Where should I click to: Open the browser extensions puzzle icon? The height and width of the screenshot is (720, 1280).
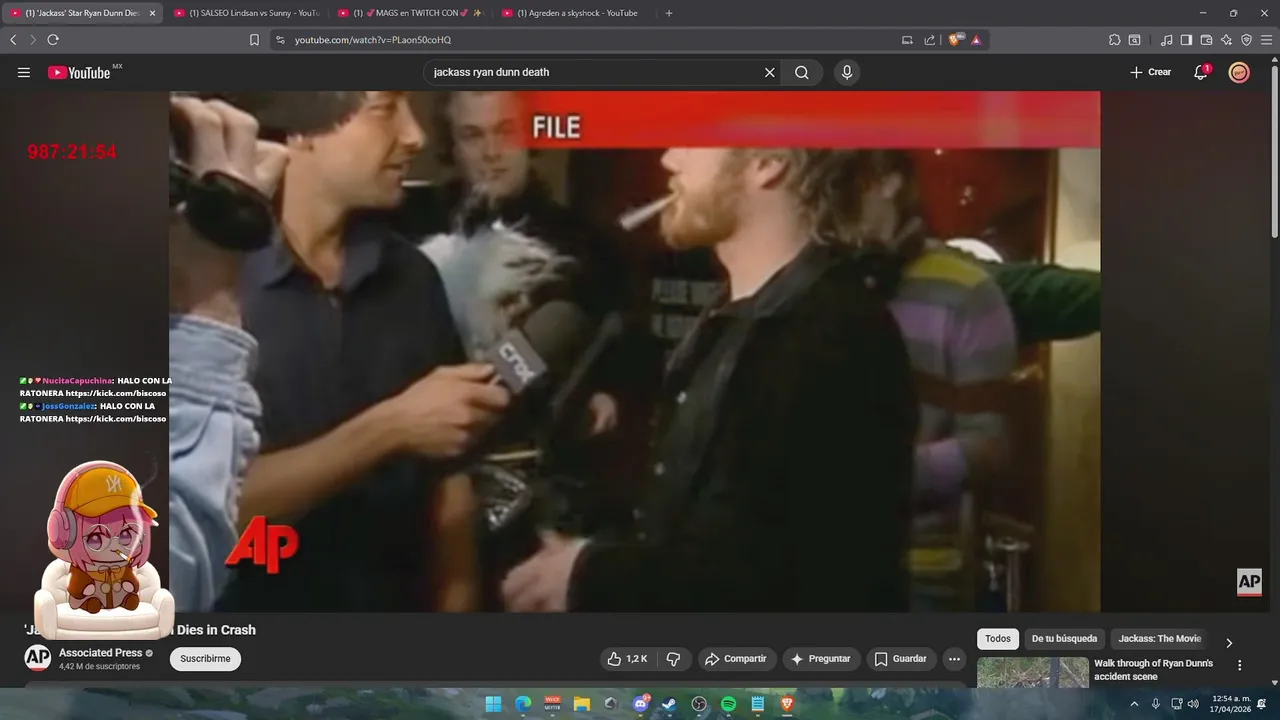click(1114, 40)
